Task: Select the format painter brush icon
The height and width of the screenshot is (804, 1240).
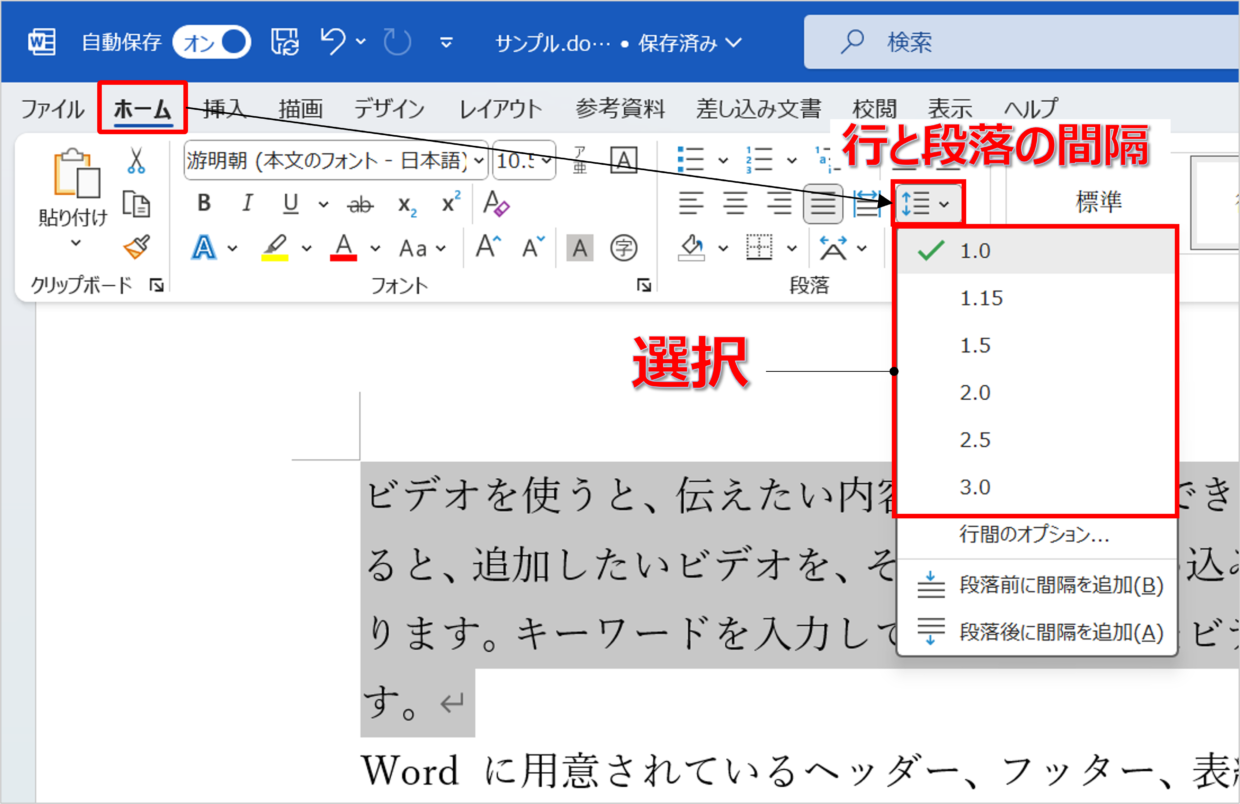Action: pos(136,247)
